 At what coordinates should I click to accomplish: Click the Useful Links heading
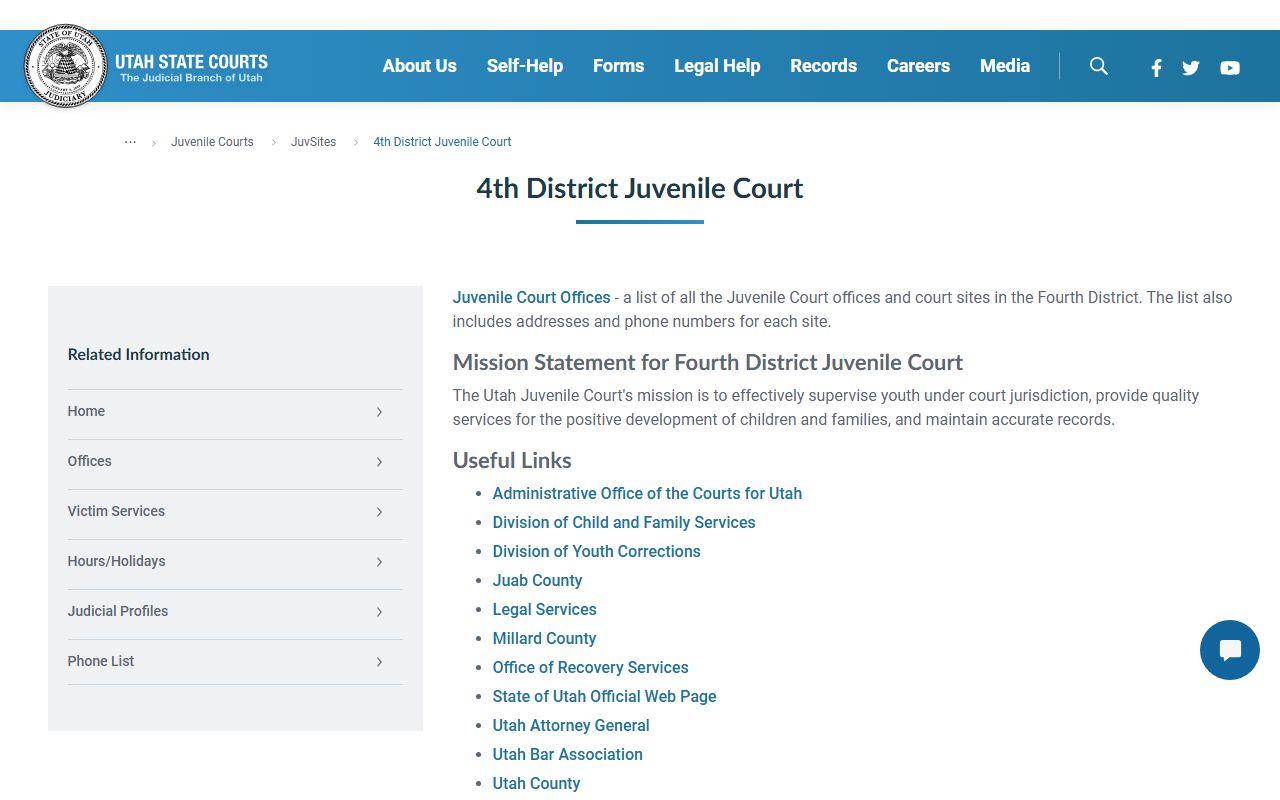click(x=512, y=461)
